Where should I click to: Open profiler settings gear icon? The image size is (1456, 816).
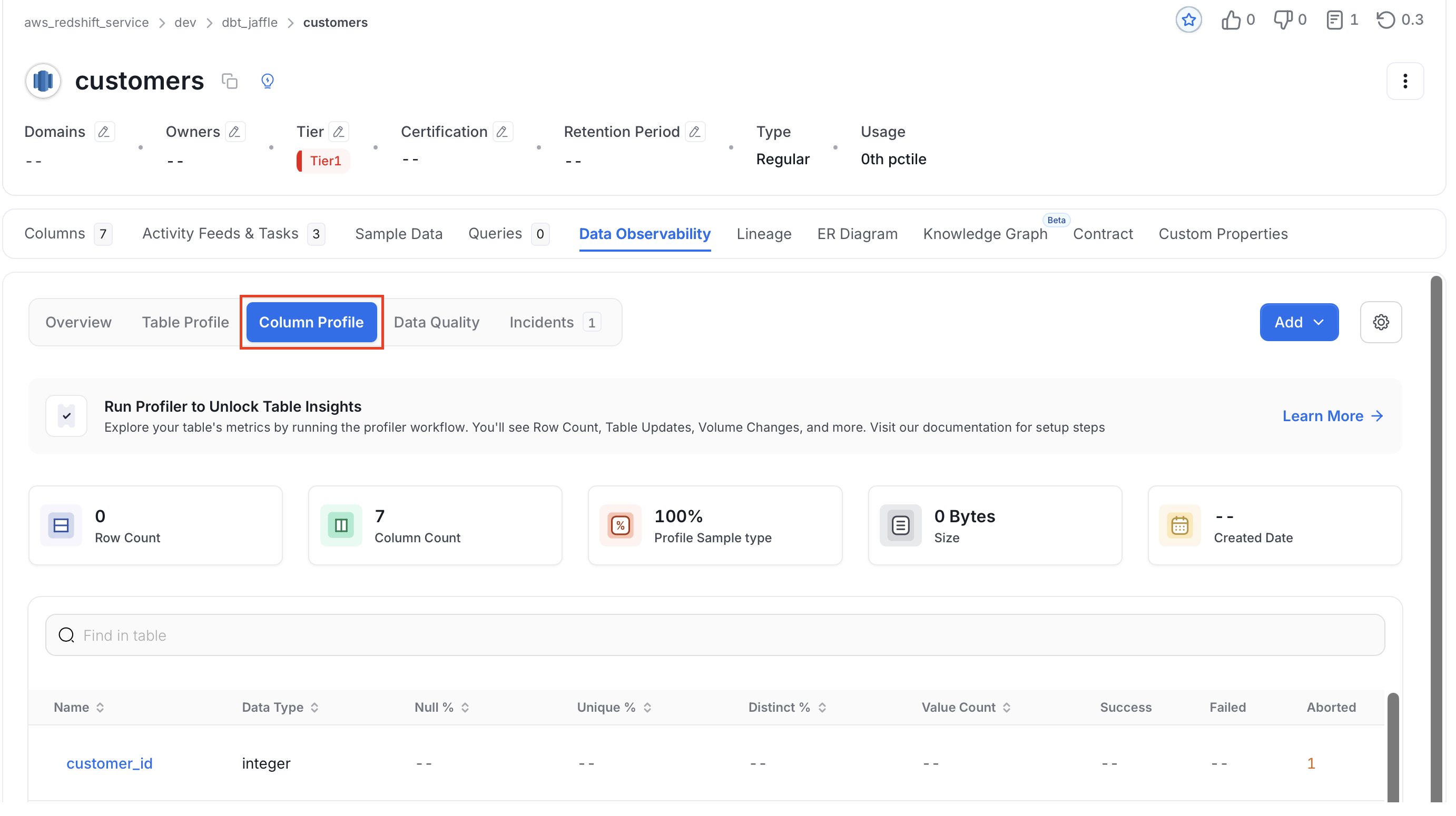1380,322
